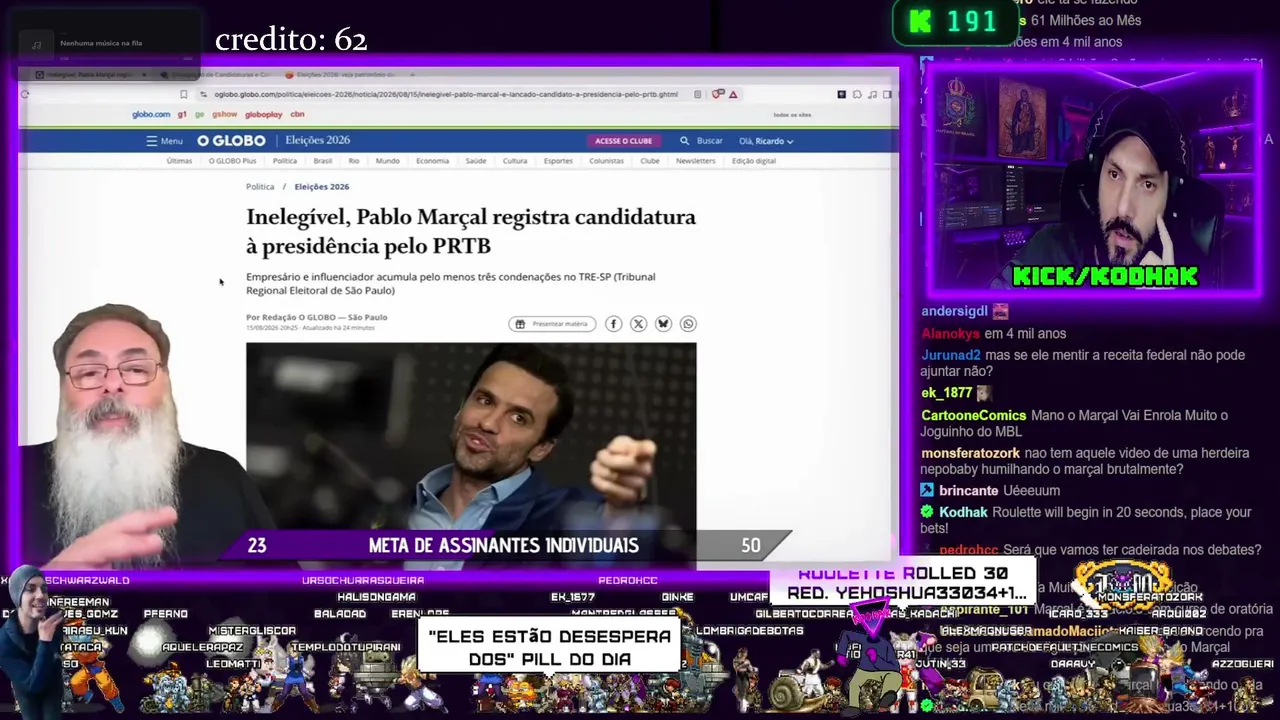Click the todos os sites link
The height and width of the screenshot is (720, 1280).
(792, 115)
